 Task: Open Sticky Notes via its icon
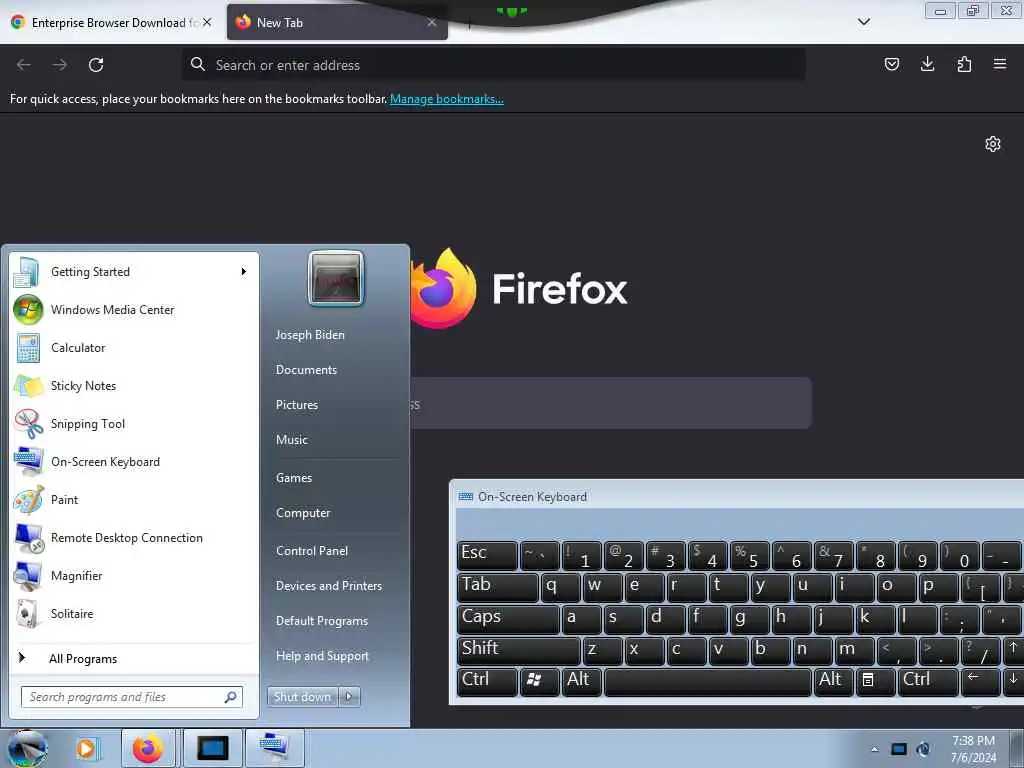tap(28, 385)
